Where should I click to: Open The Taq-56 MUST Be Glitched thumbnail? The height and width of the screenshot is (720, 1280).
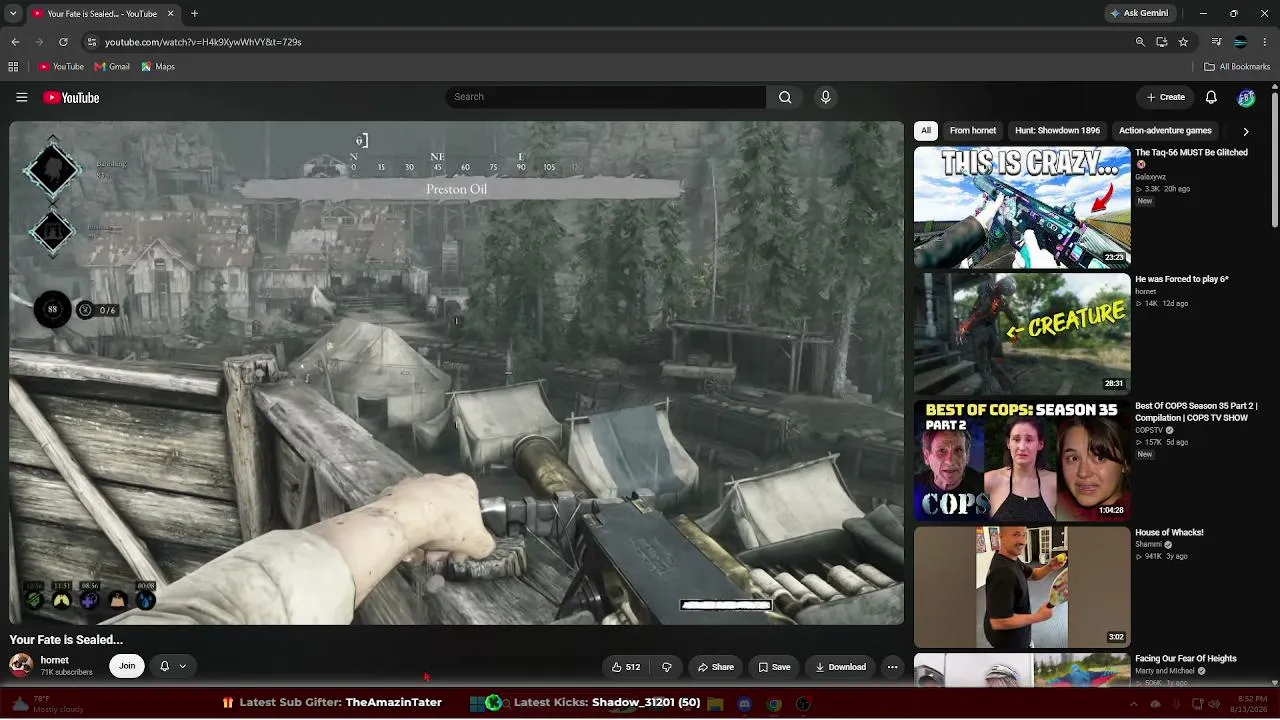click(x=1022, y=208)
